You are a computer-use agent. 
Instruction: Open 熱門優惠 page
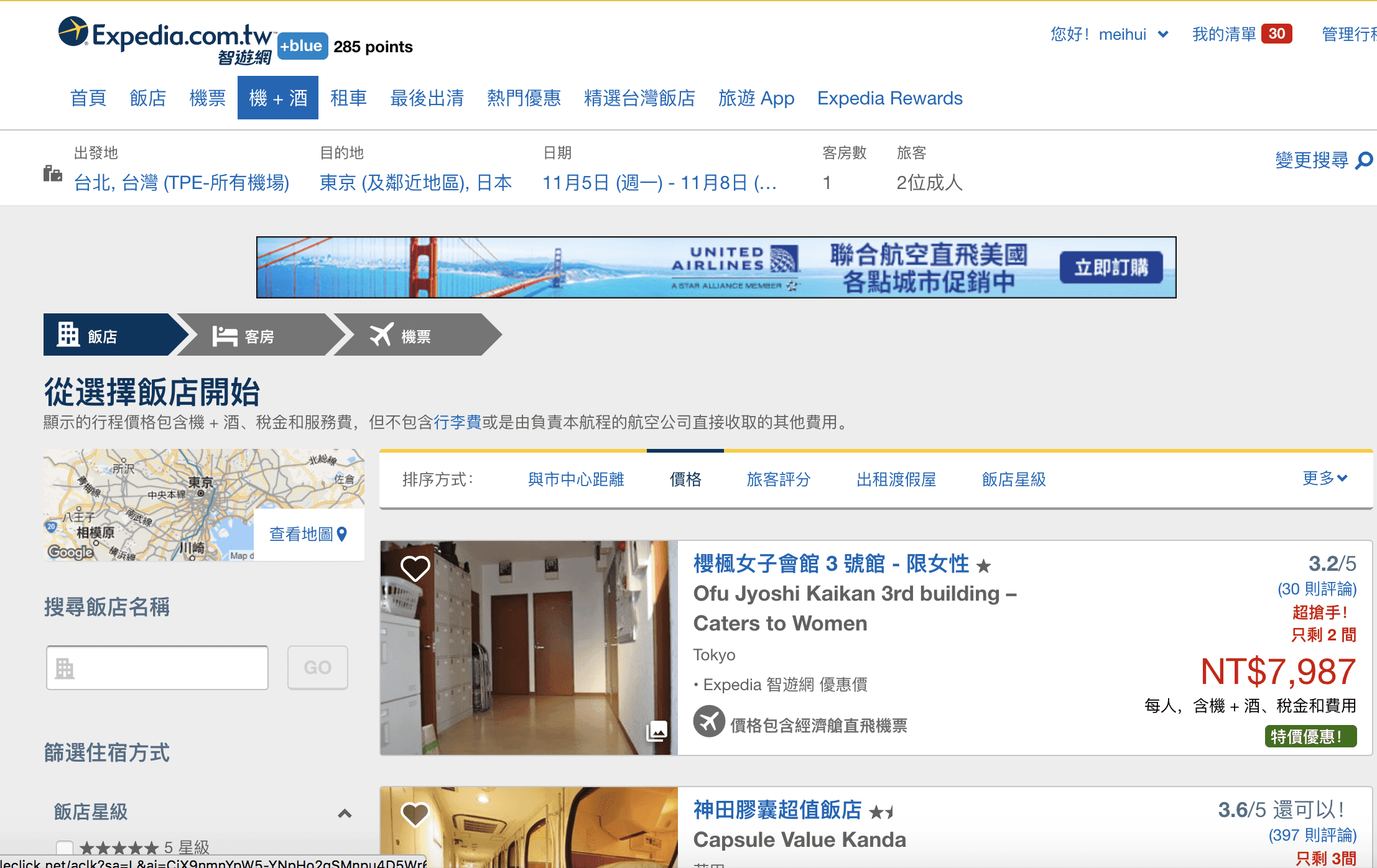click(x=524, y=98)
